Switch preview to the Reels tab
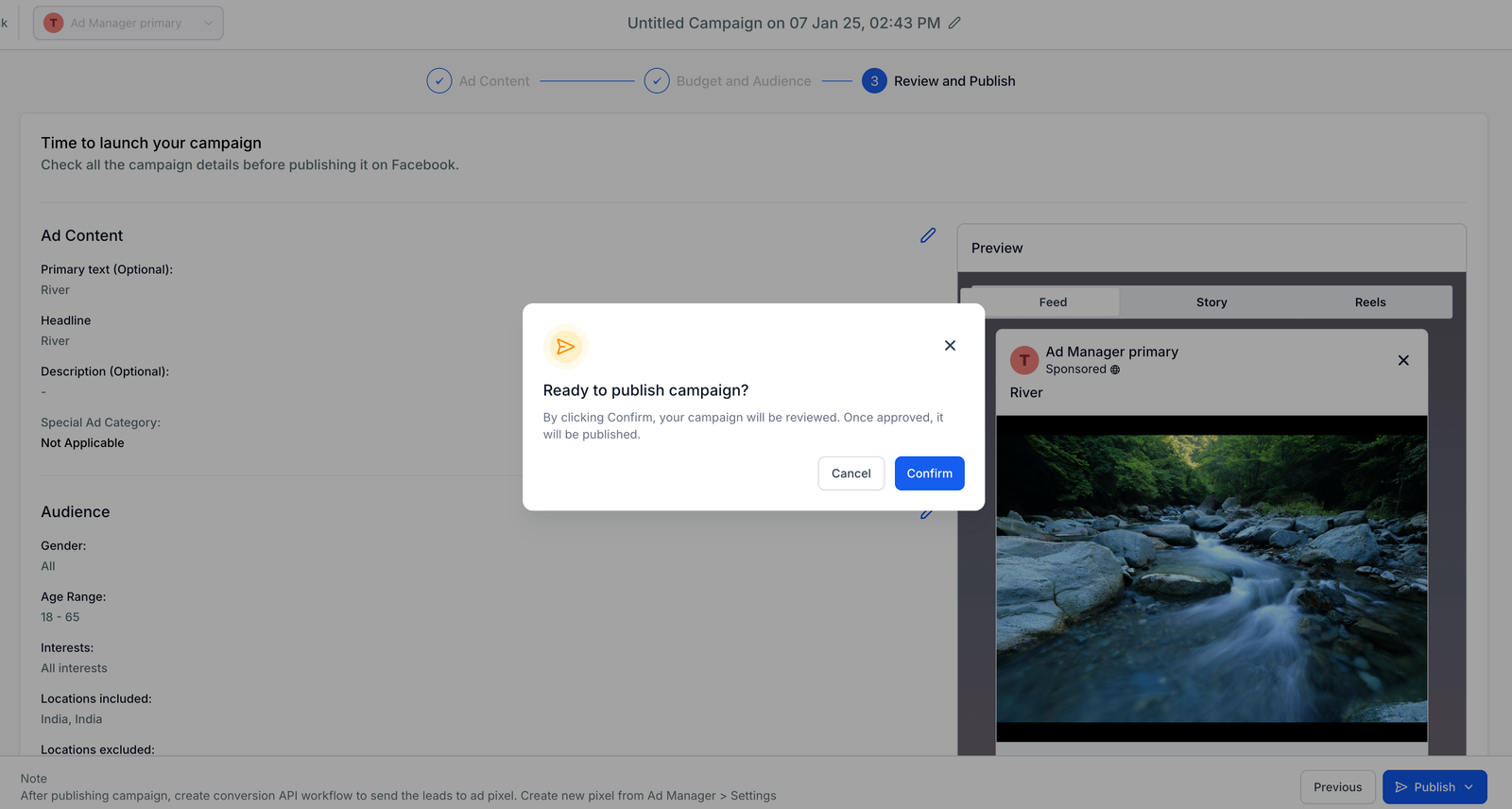This screenshot has height=809, width=1512. (x=1370, y=302)
